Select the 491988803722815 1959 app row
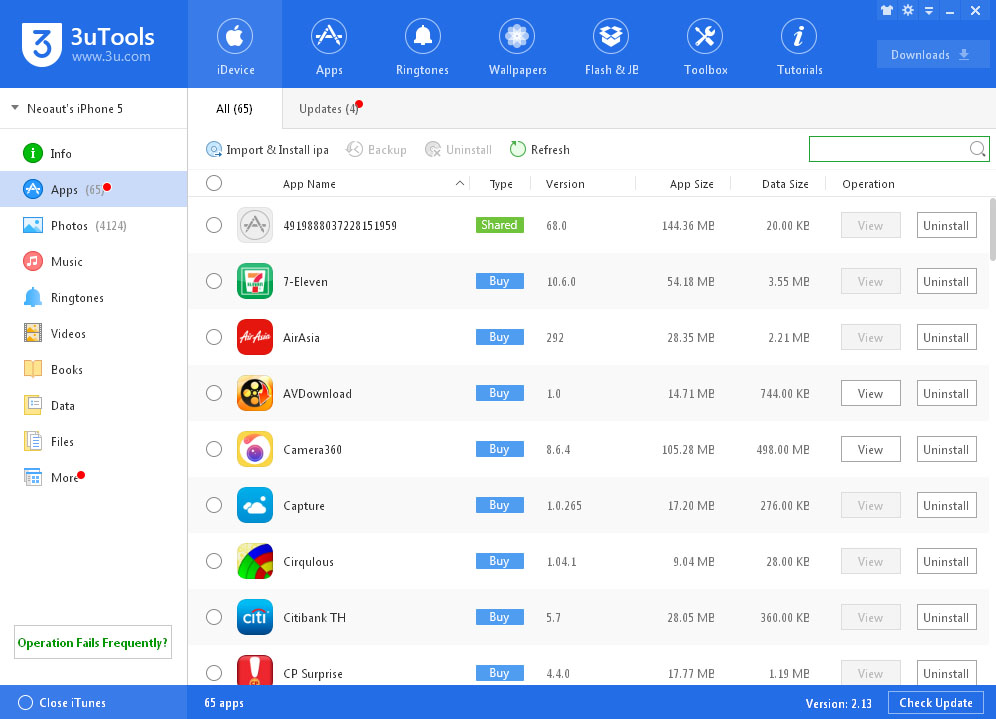Screen dimensions: 996x719 coord(588,225)
